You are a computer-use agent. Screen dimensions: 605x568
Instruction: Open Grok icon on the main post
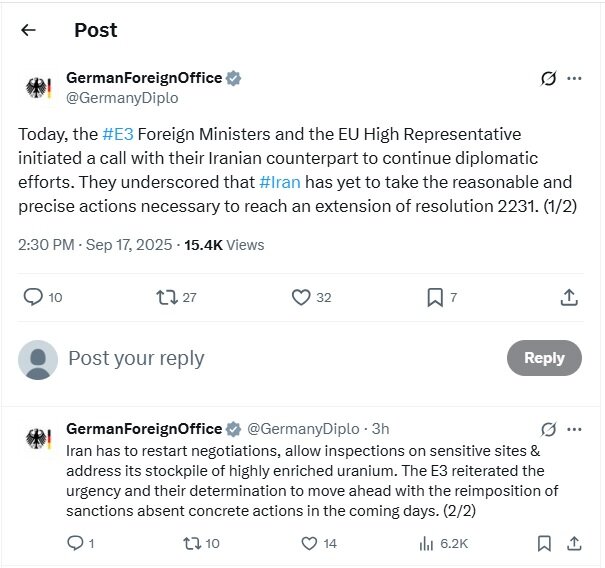547,79
